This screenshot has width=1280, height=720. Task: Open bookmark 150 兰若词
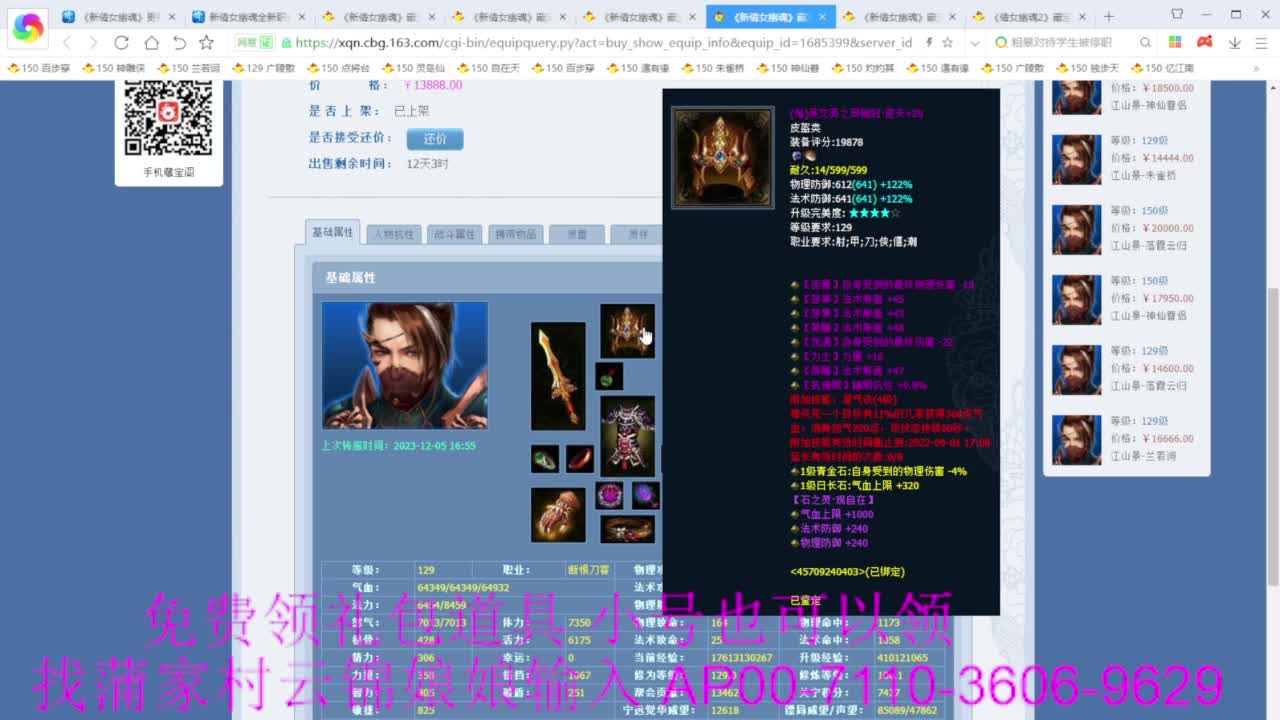(x=189, y=68)
